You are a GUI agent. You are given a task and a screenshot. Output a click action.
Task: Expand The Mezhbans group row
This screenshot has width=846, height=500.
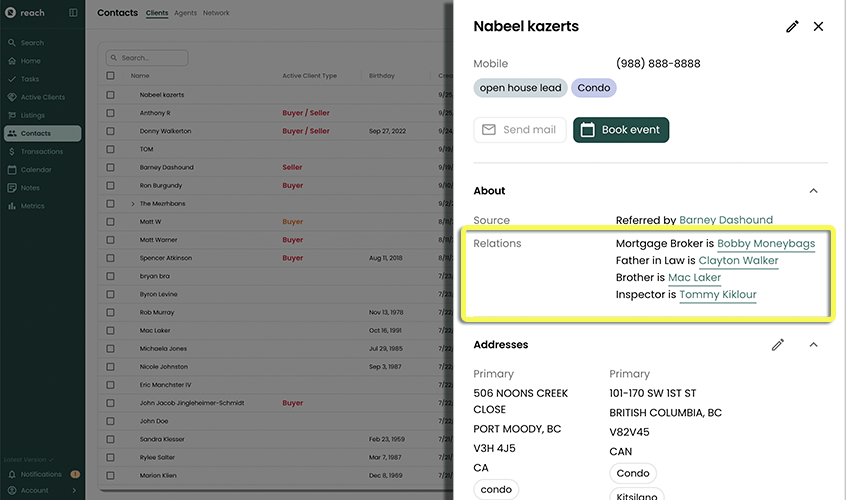[132, 204]
